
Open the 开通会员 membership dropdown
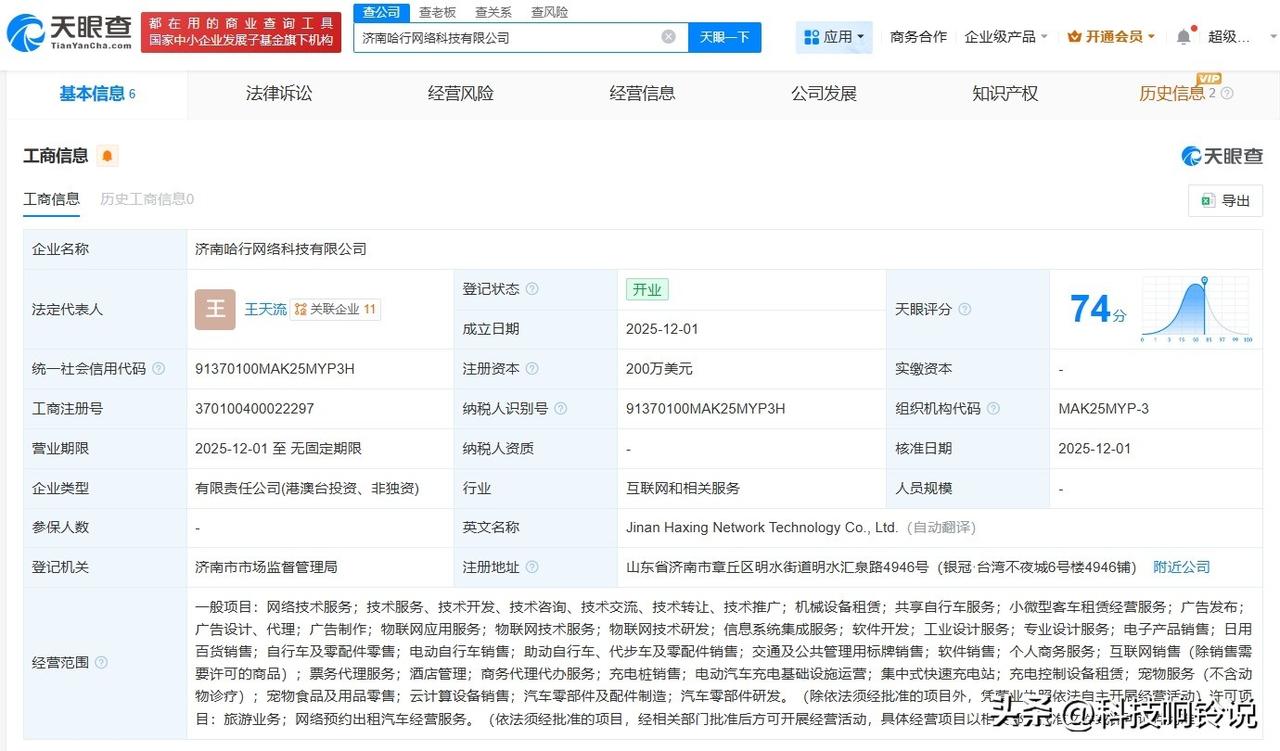(1111, 37)
